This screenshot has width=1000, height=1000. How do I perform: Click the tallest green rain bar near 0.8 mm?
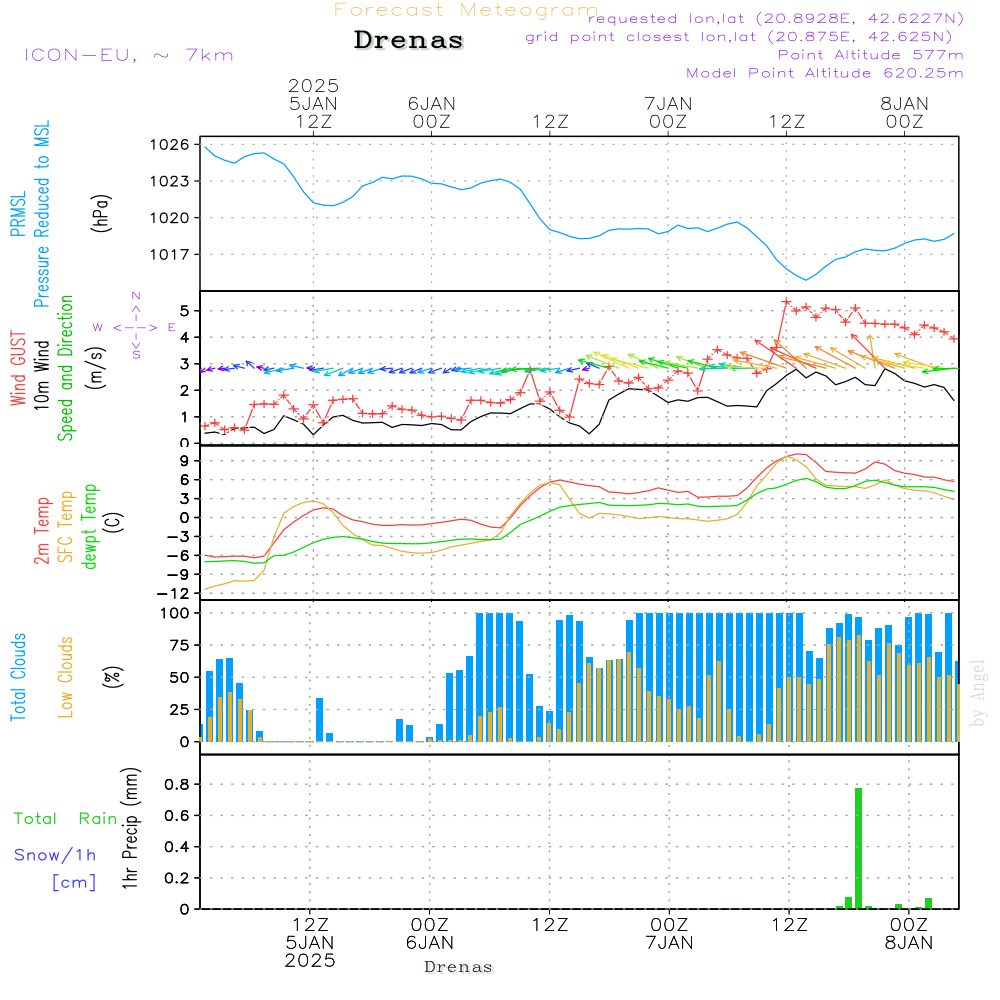(x=858, y=848)
